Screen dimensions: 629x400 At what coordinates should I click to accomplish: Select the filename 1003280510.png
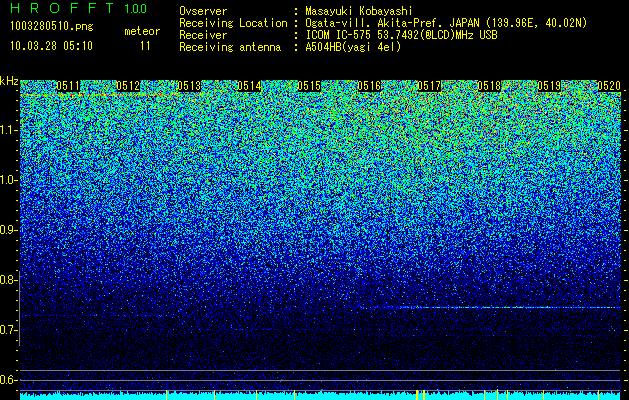52,26
